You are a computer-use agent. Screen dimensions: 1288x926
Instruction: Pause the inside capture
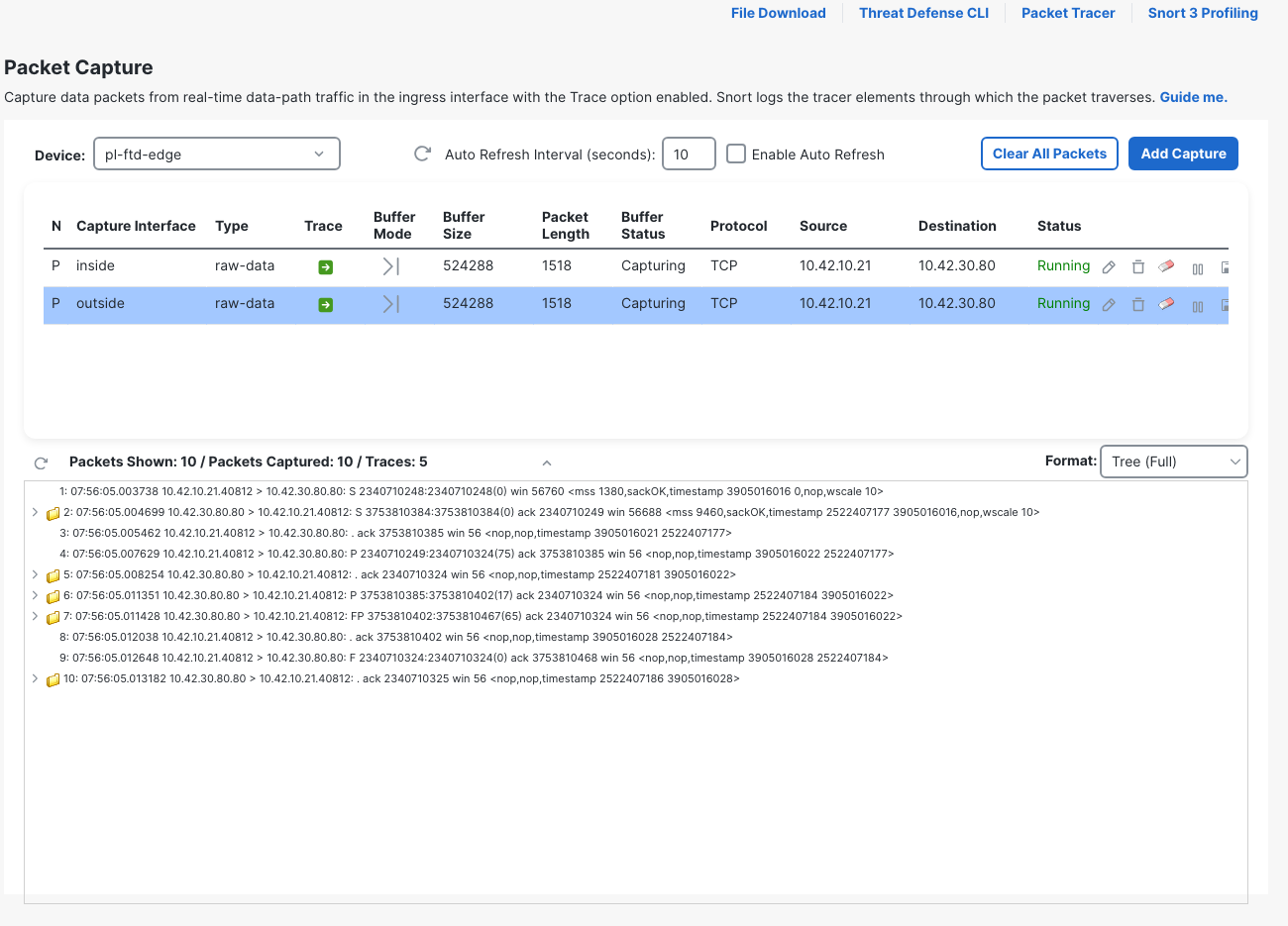coord(1198,268)
